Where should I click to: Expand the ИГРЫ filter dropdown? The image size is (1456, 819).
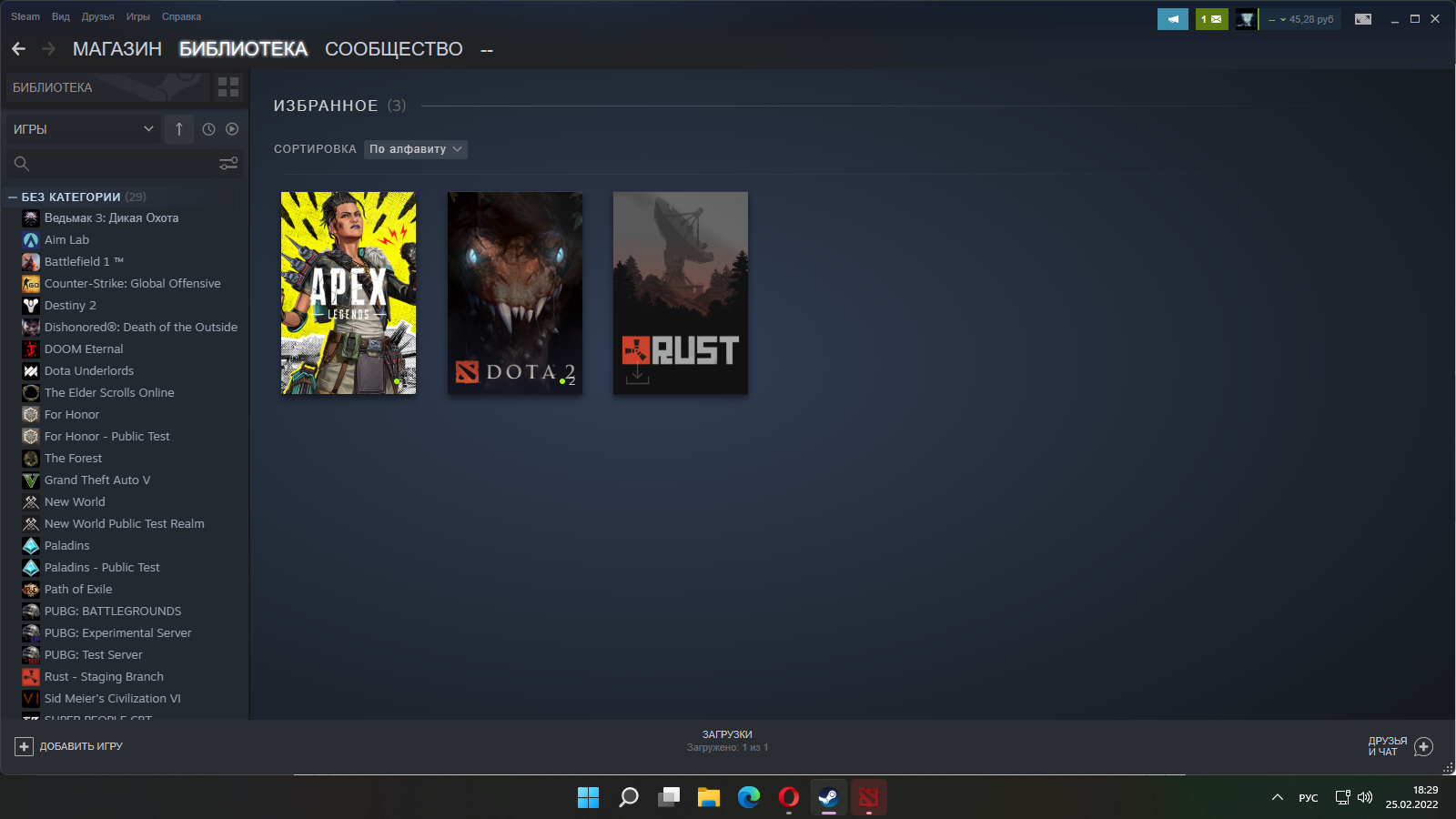point(84,129)
